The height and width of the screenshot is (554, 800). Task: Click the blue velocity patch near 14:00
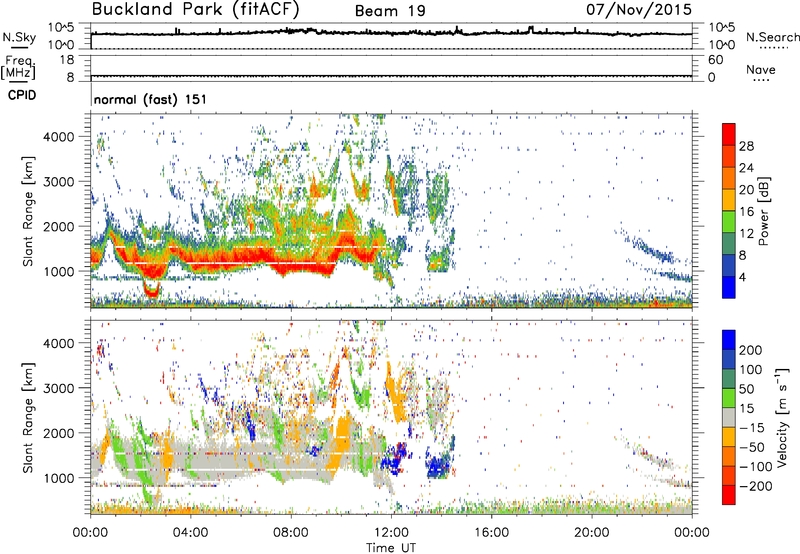coord(438,465)
